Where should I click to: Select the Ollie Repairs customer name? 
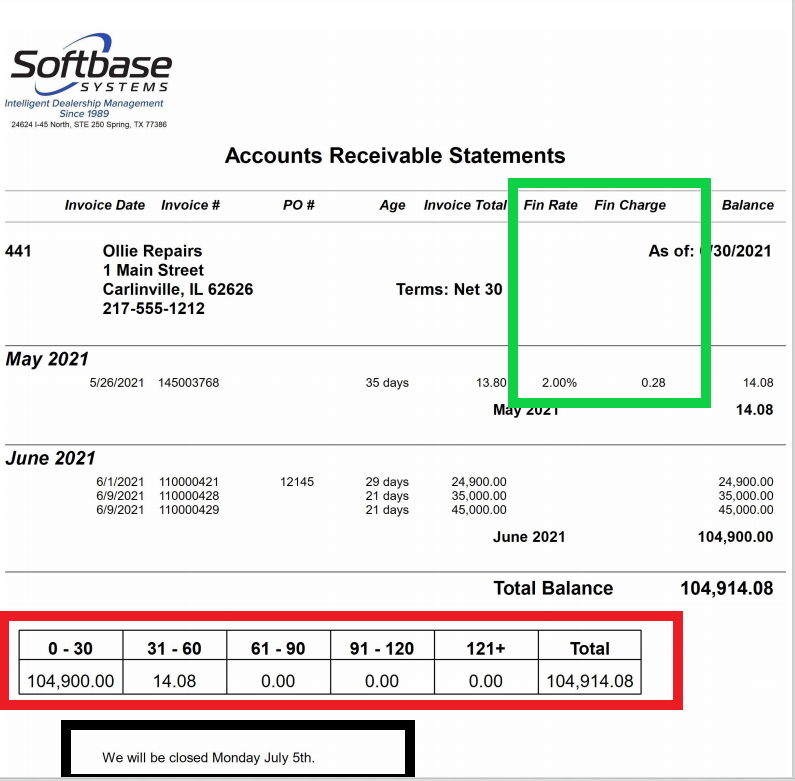(152, 251)
